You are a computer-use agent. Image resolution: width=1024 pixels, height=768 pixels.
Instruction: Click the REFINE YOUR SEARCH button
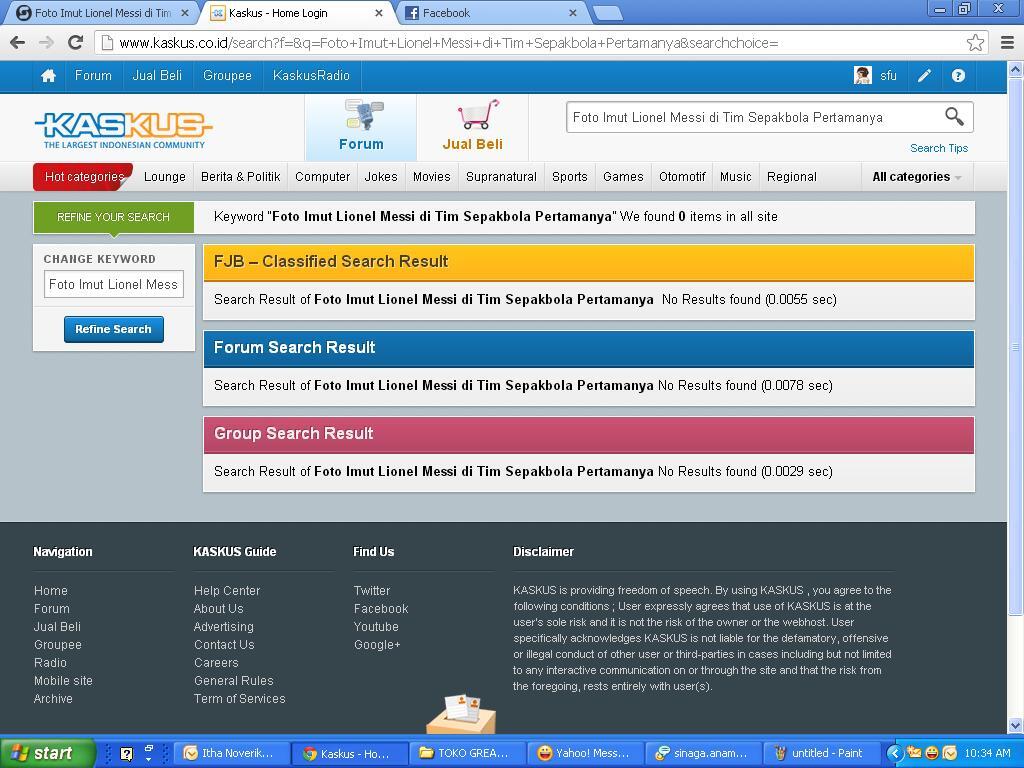114,217
